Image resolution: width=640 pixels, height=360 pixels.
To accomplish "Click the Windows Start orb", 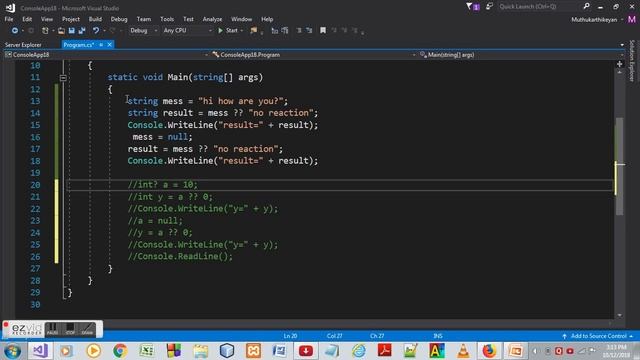I will coord(12,351).
